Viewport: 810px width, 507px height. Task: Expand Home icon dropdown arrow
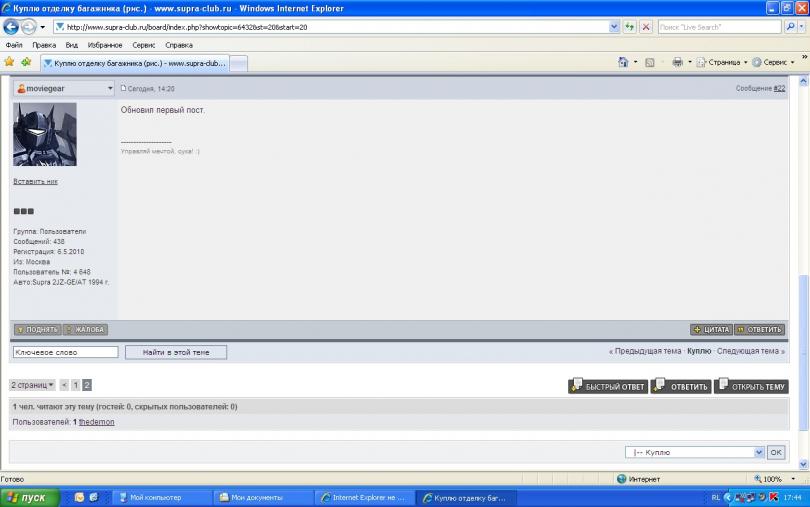635,62
